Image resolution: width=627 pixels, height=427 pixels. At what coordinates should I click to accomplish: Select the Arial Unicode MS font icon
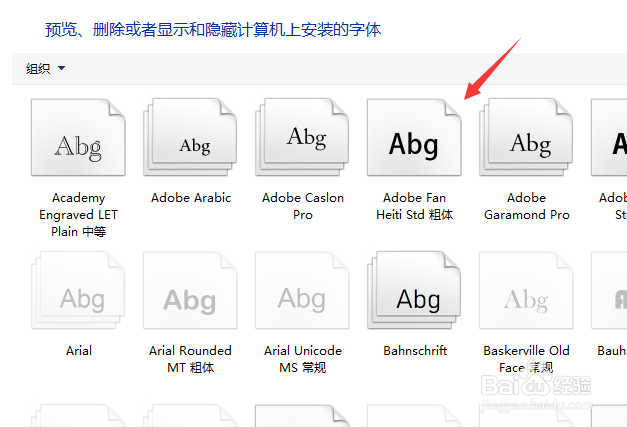pos(302,290)
